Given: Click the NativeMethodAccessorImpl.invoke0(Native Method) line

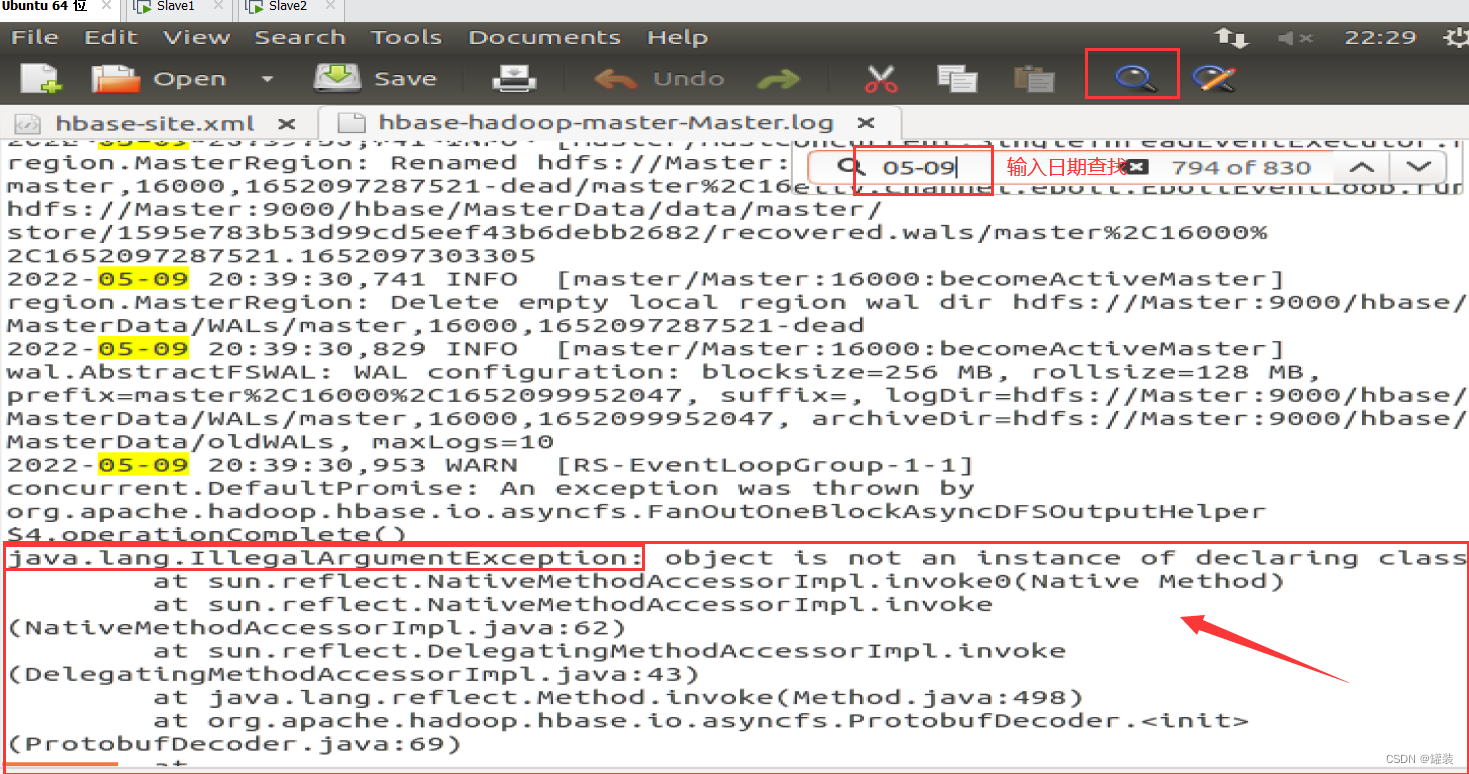Looking at the screenshot, I should coord(718,581).
